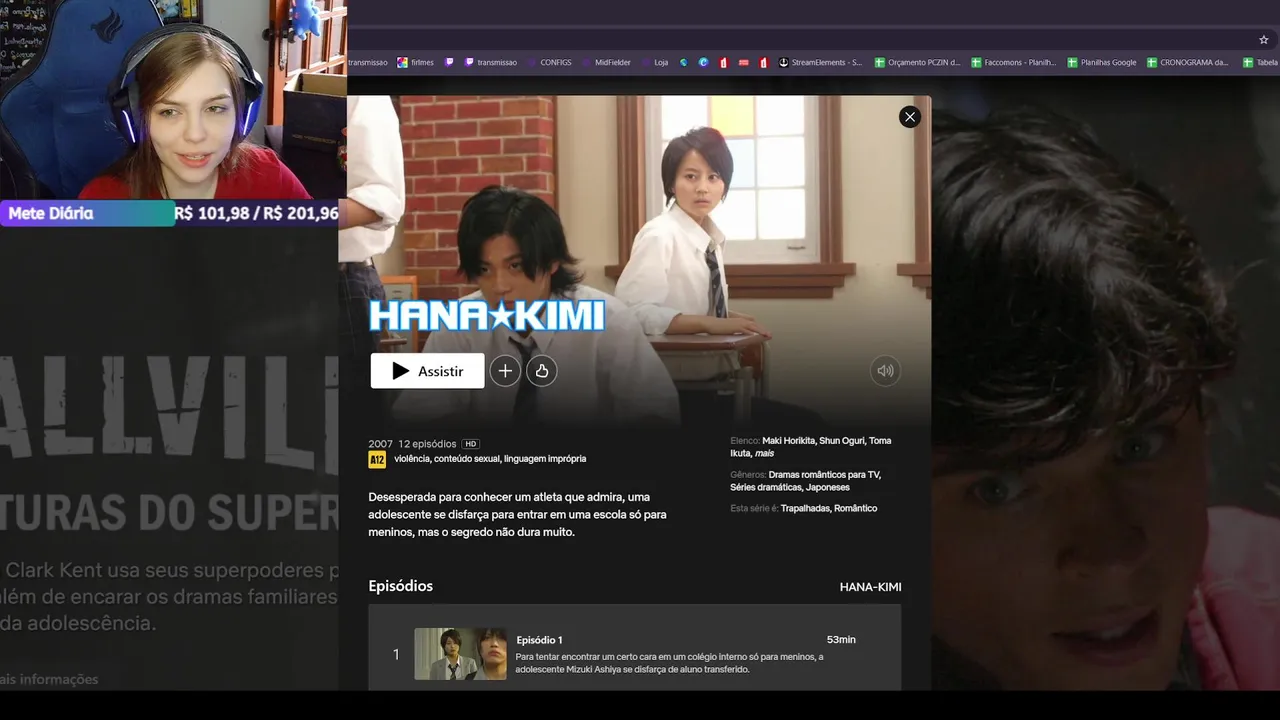Open the 'Planilhas Google' bookmark
Viewport: 1280px width, 720px height.
pos(1101,62)
